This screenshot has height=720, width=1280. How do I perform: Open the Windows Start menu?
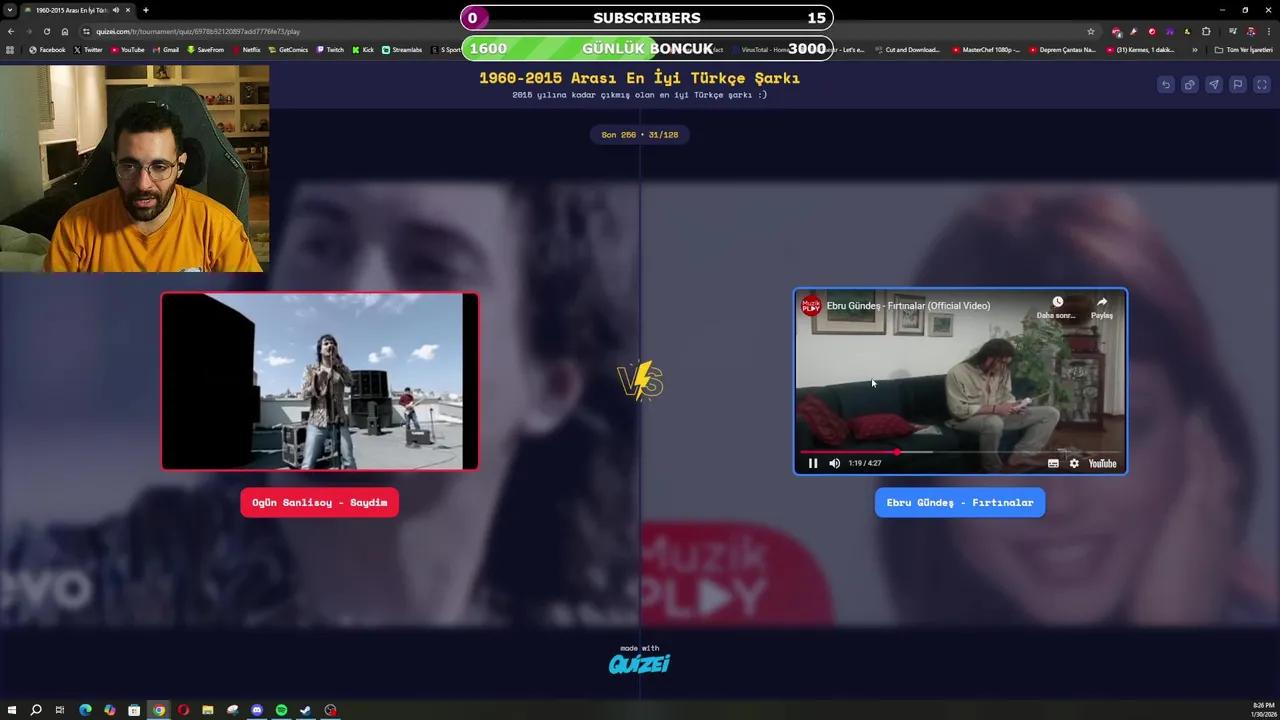pyautogui.click(x=11, y=710)
